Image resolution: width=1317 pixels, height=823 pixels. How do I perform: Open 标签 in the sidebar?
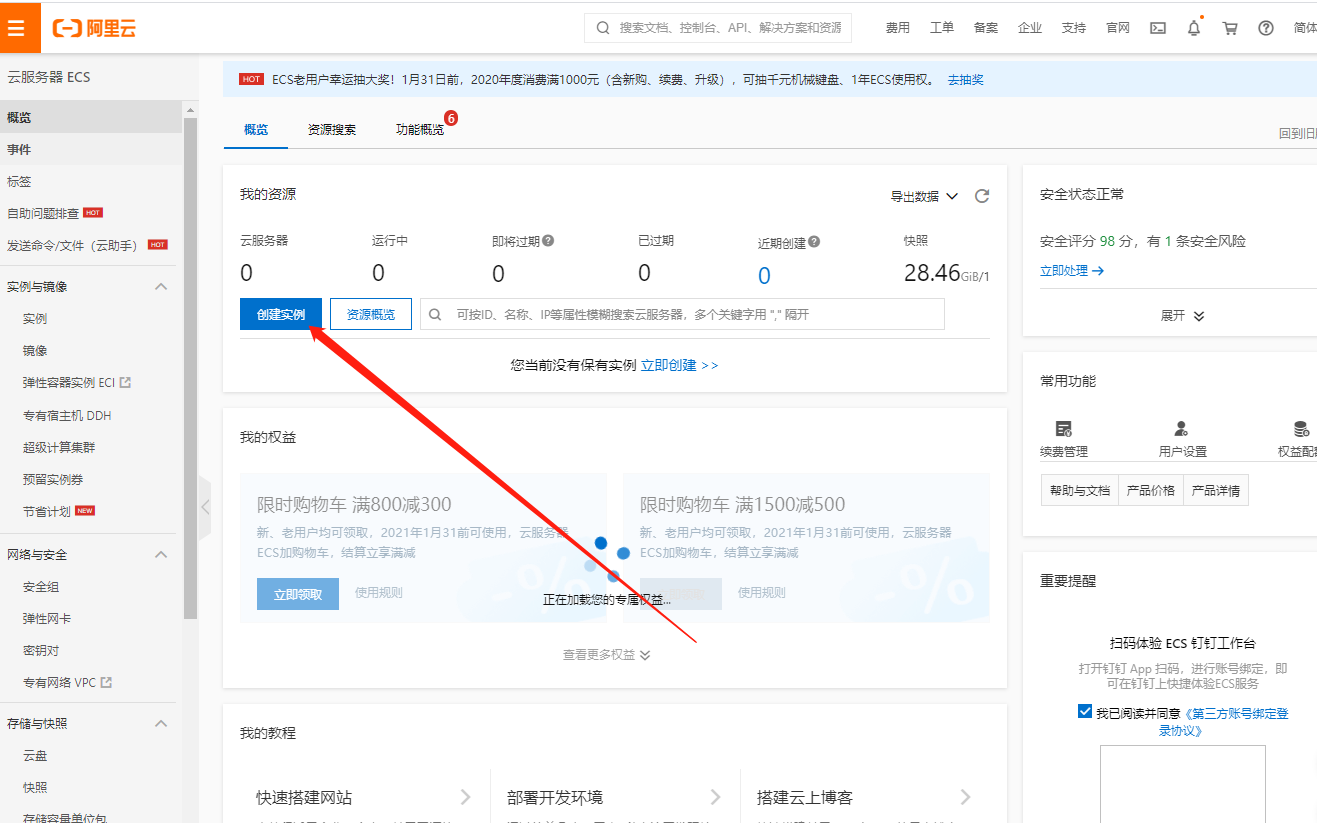19,181
